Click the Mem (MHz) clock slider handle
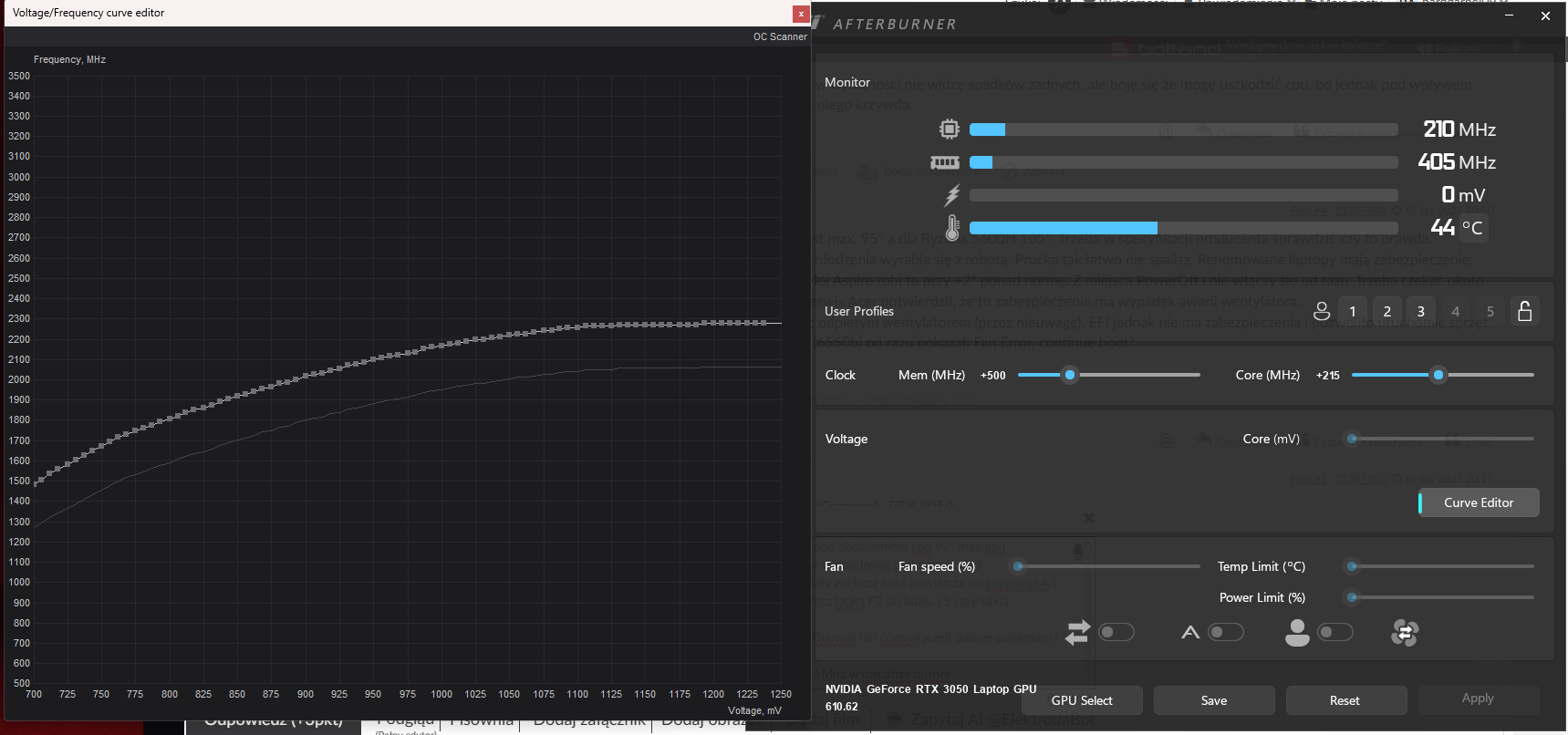Image resolution: width=1568 pixels, height=735 pixels. pyautogui.click(x=1070, y=375)
